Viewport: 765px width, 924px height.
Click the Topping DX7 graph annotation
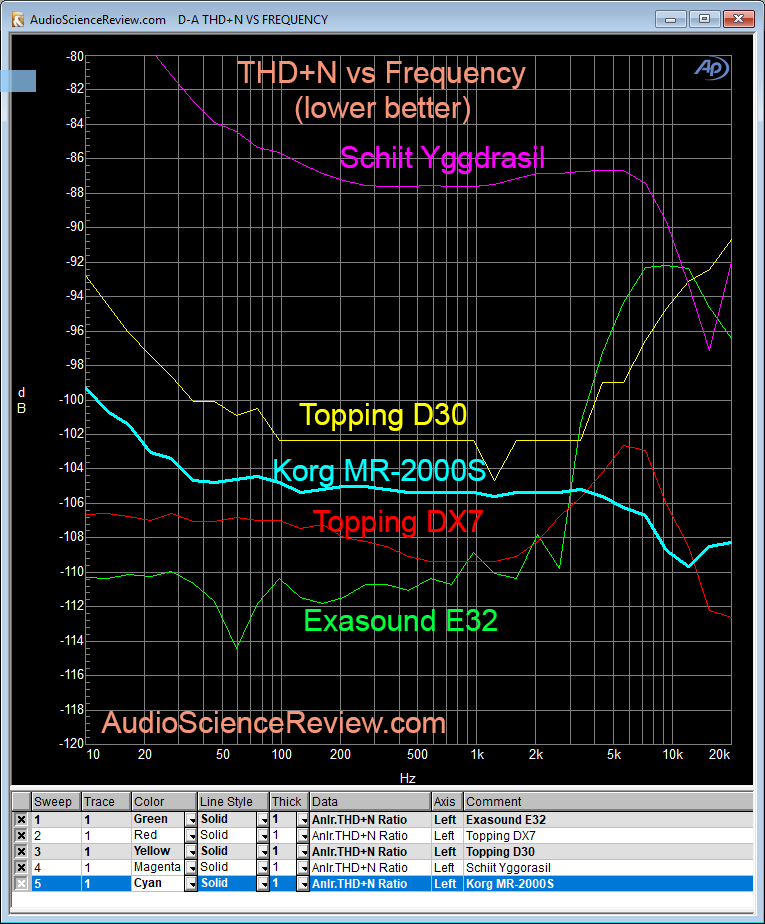tap(398, 522)
